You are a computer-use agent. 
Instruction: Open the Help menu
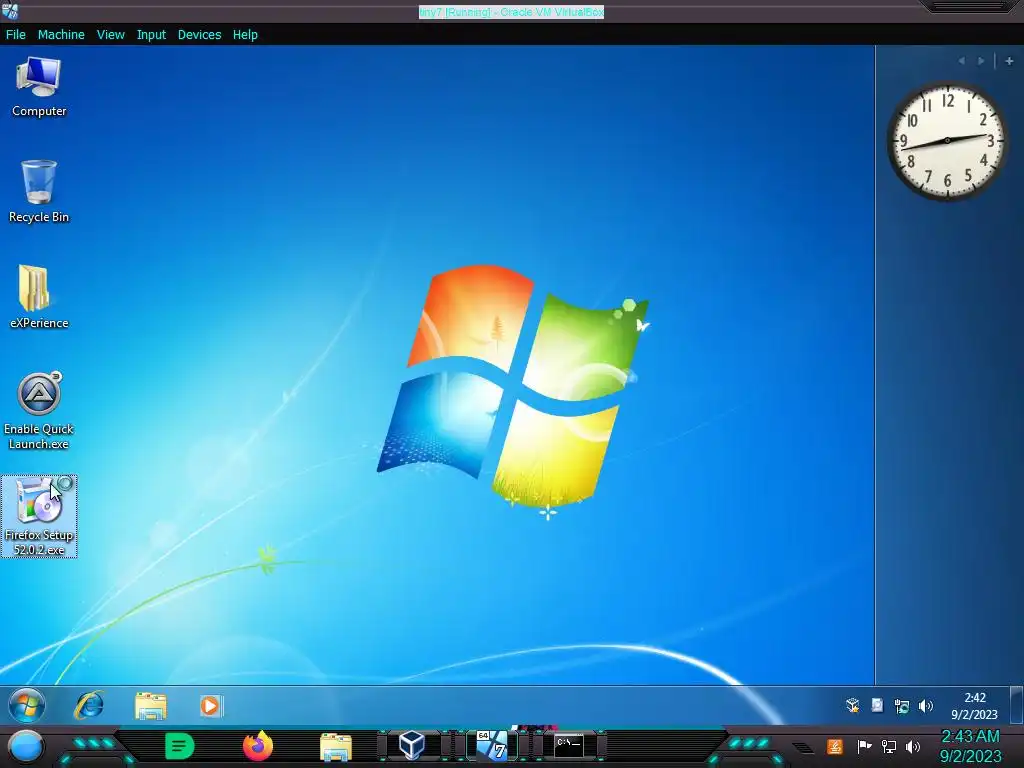click(245, 35)
